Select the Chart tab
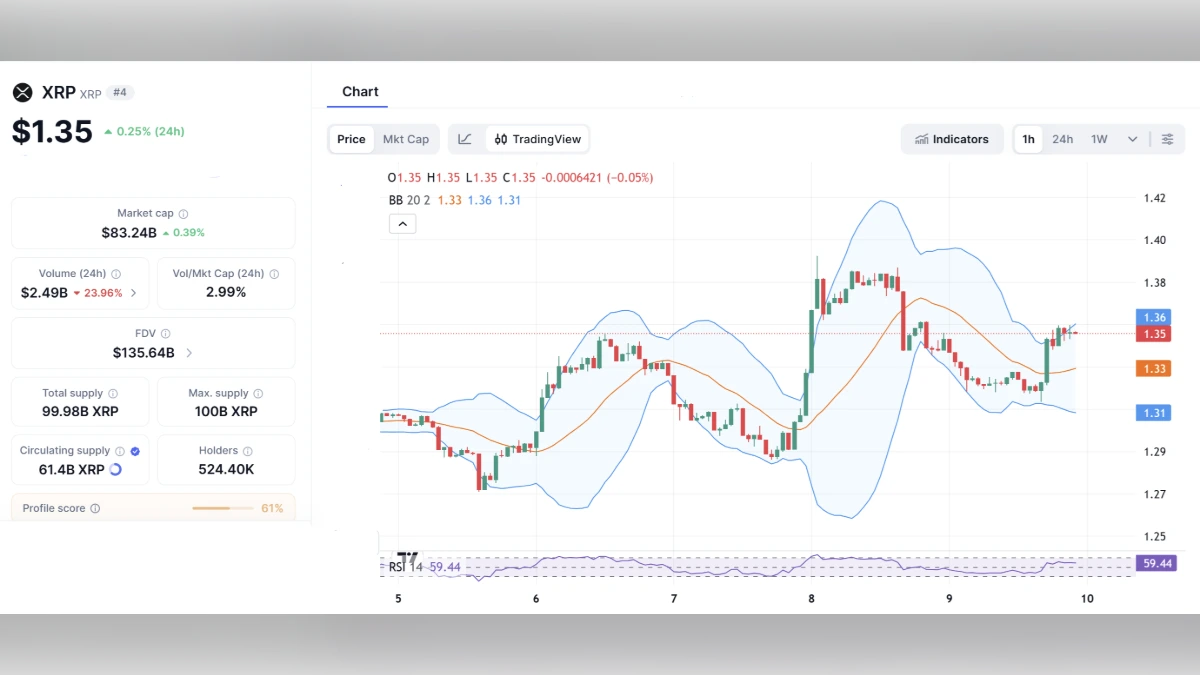This screenshot has width=1200, height=675. pos(360,91)
